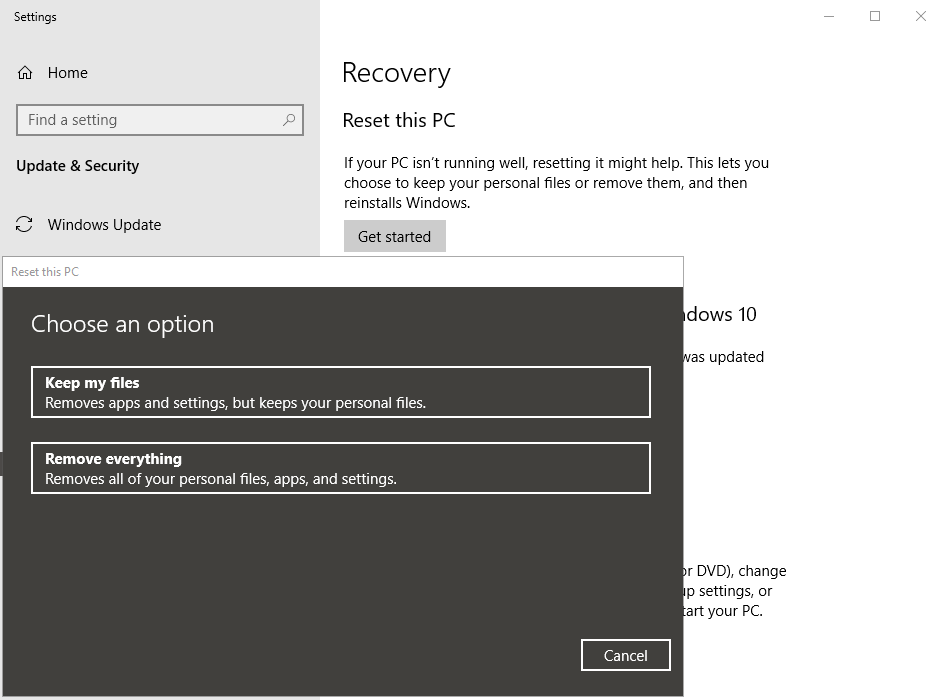Click the Reset this PC section heading

398,120
